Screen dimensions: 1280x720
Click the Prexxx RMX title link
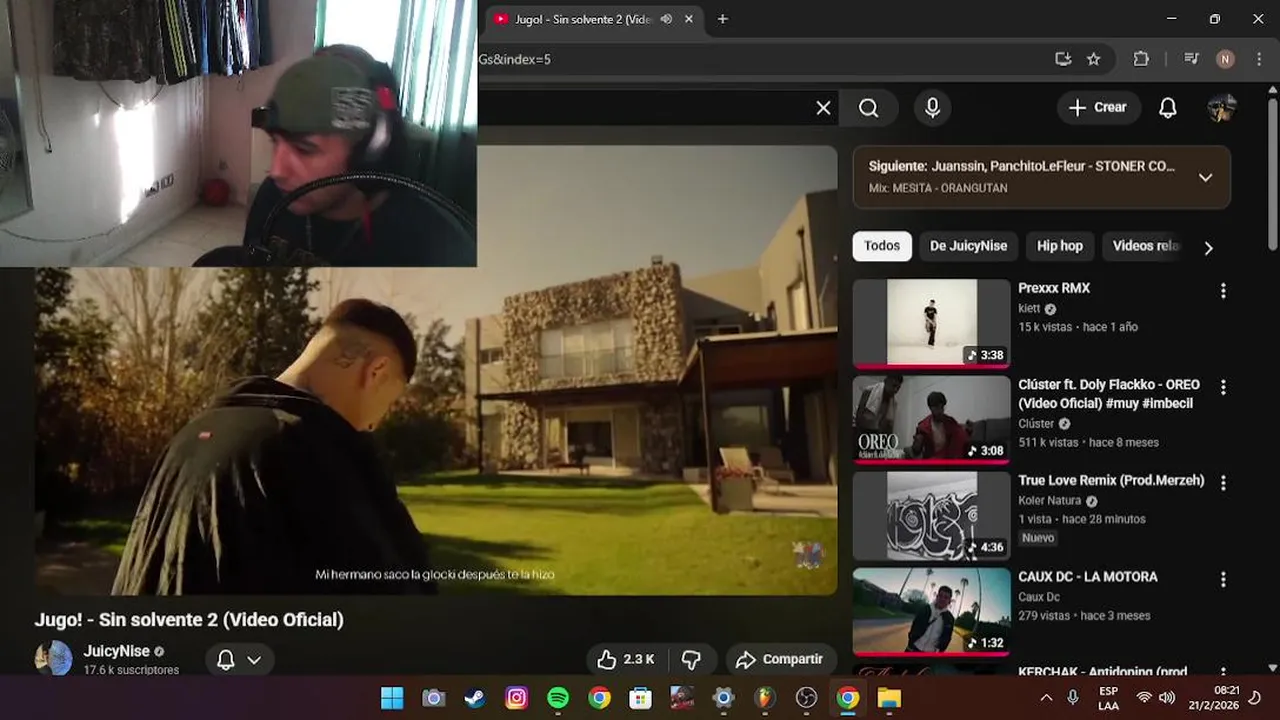pos(1054,288)
